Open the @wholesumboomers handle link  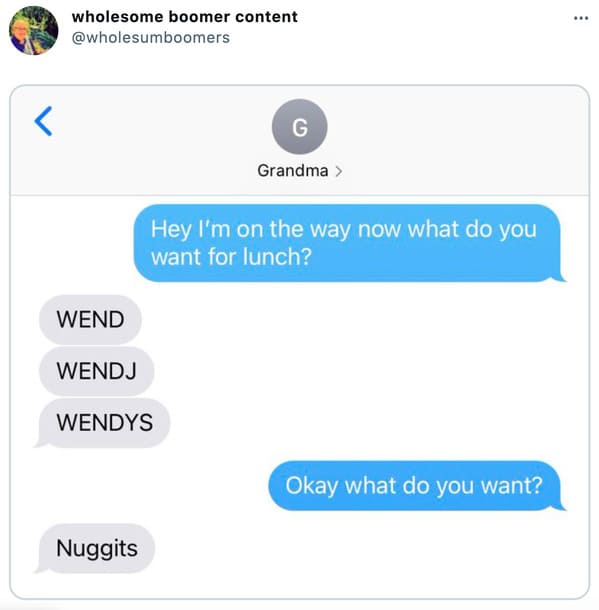pos(151,38)
